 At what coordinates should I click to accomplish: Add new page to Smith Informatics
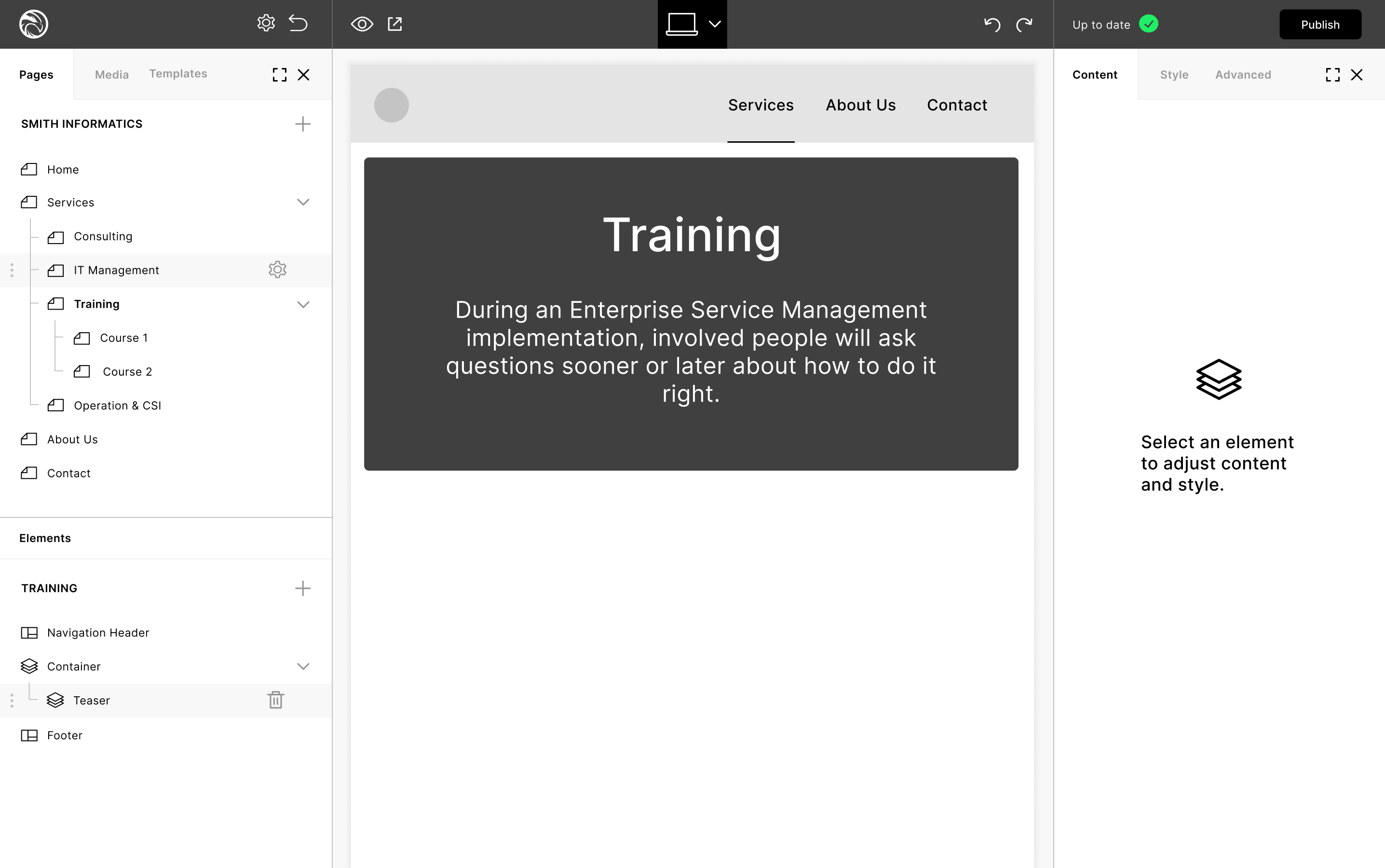pyautogui.click(x=302, y=124)
